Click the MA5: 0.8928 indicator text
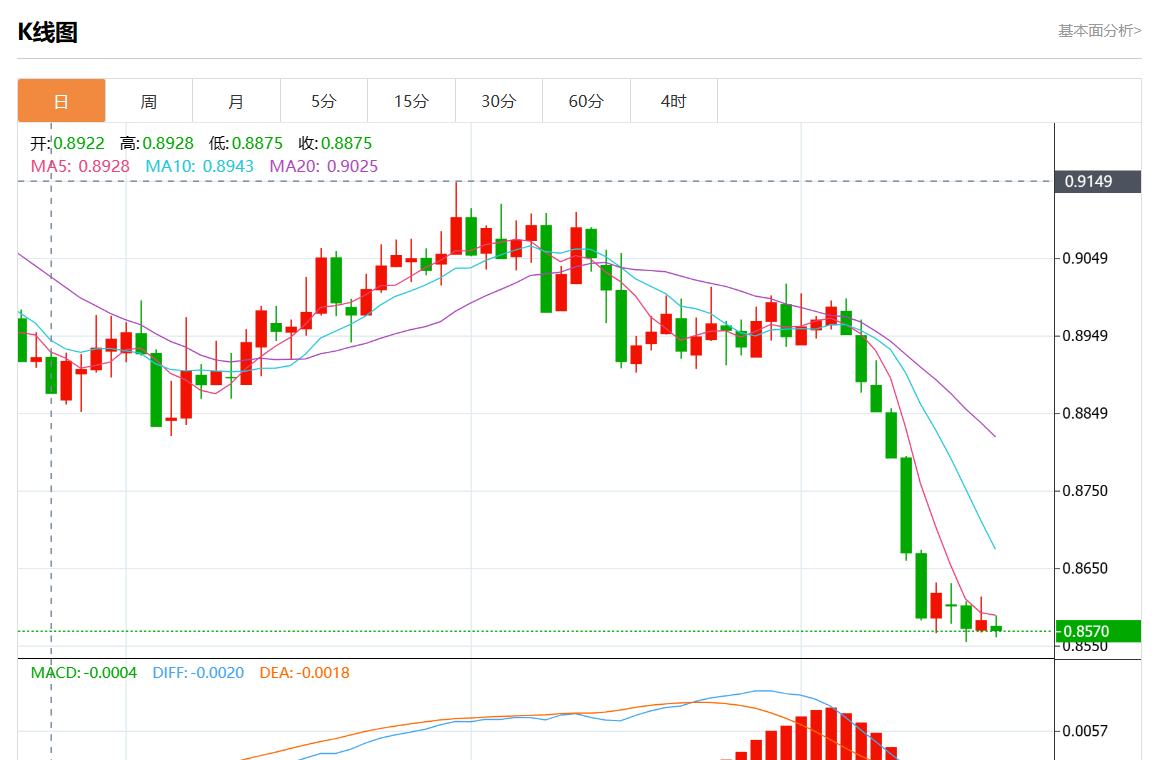Viewport: 1162px width, 760px height. click(80, 166)
